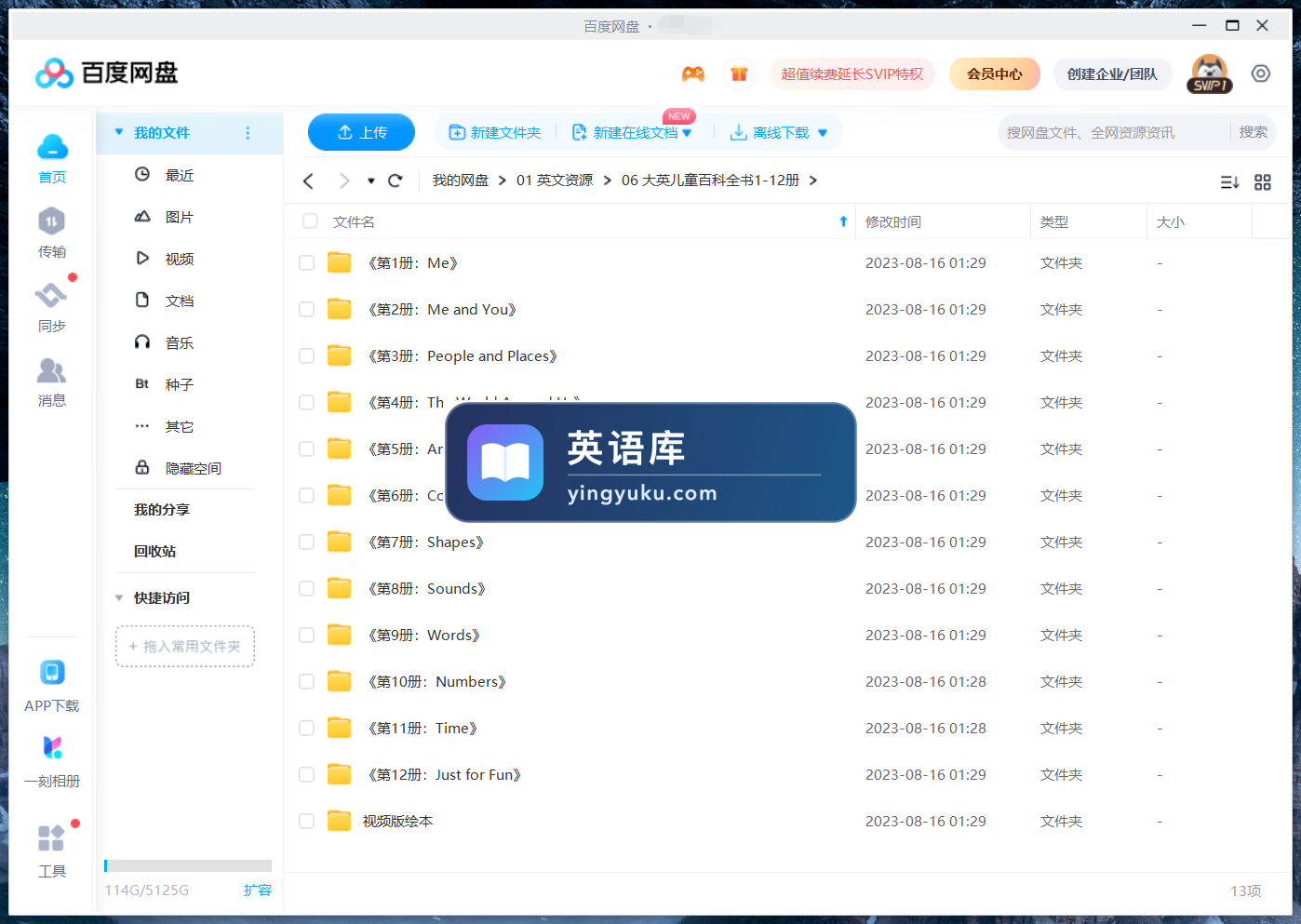Viewport: 1301px width, 924px height.
Task: Click the 搜索 search button
Action: (1254, 132)
